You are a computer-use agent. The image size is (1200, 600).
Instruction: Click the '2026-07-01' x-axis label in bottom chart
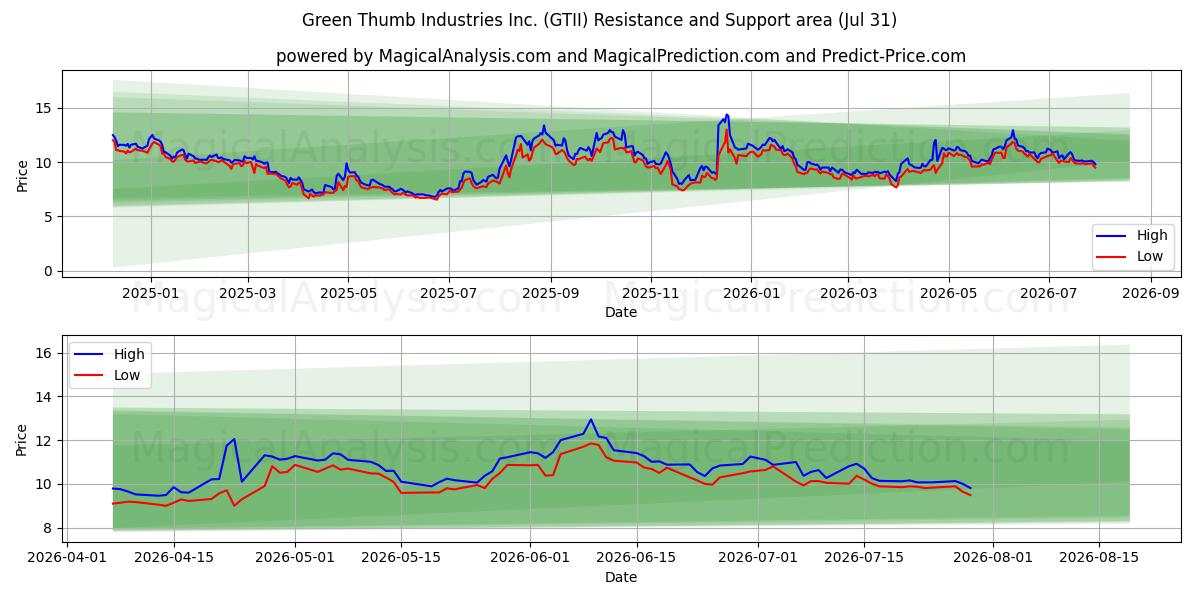pyautogui.click(x=757, y=559)
